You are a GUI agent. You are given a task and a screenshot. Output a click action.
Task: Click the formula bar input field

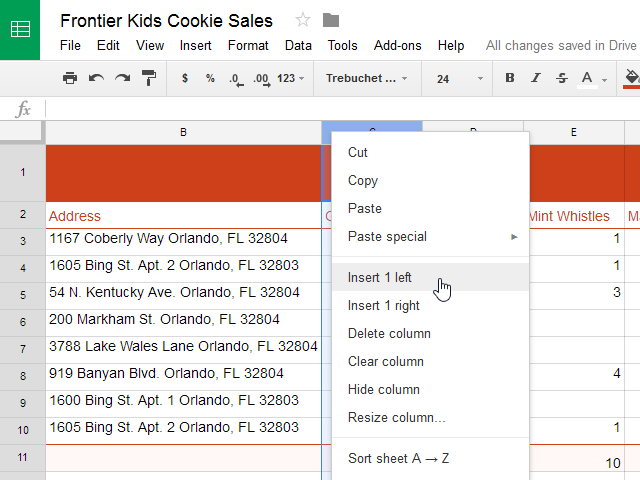[340, 109]
